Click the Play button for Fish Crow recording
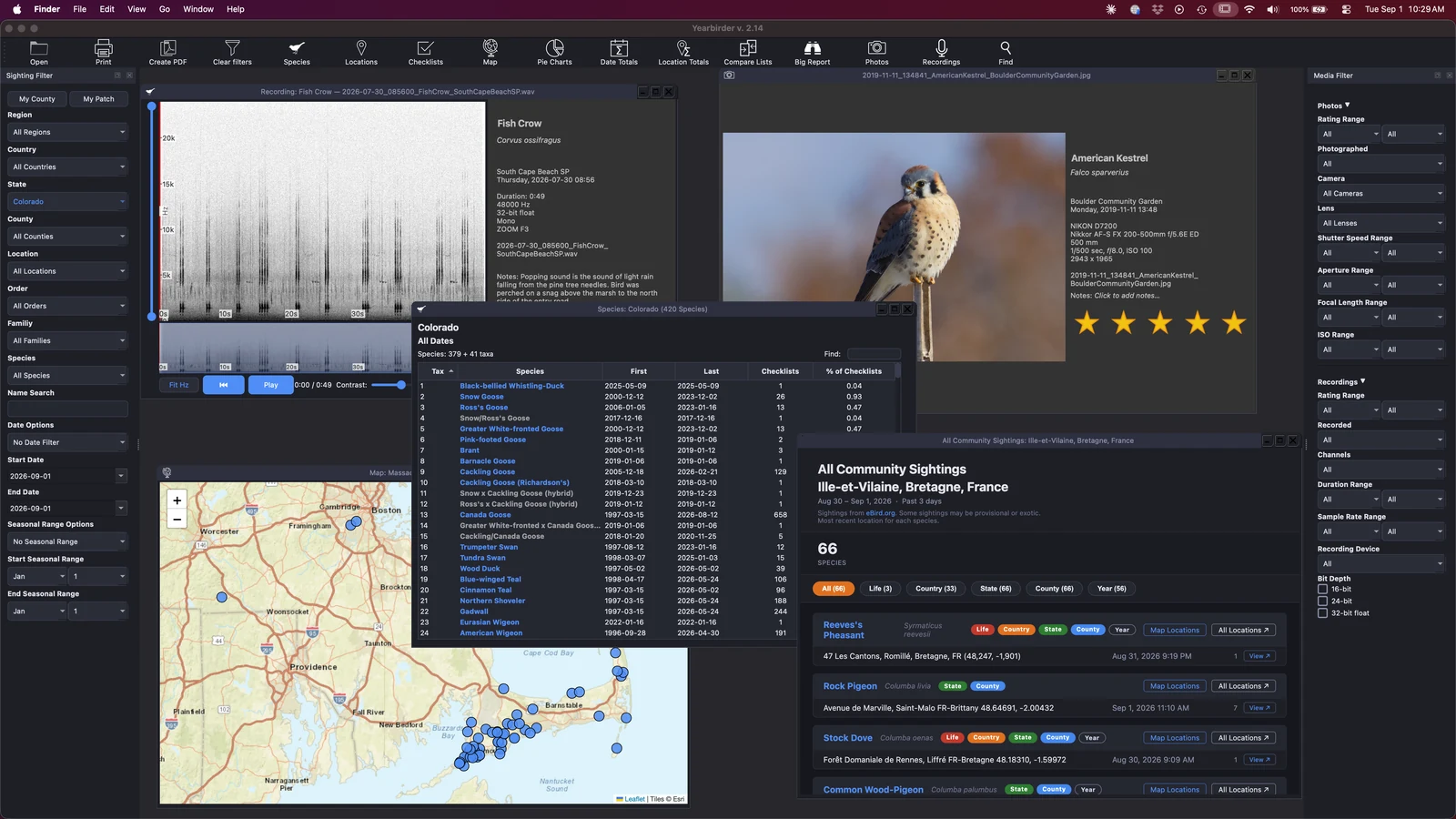The height and width of the screenshot is (819, 1456). (x=270, y=385)
